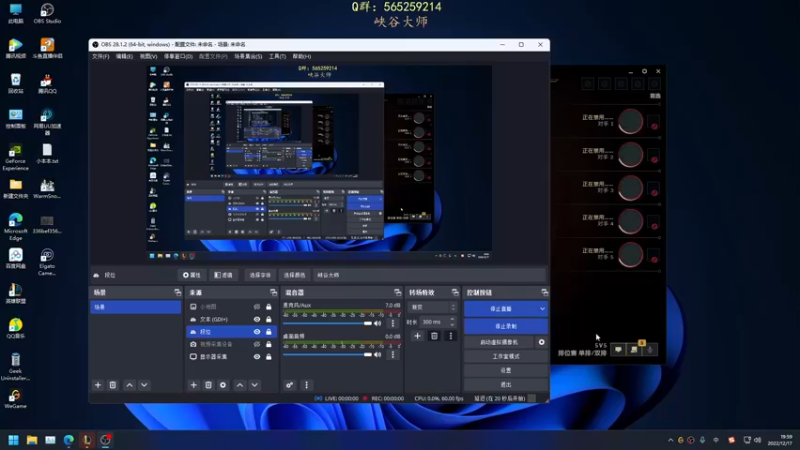
Task: Toggle visibility eye of 文本 (GDI+) source
Action: click(257, 319)
